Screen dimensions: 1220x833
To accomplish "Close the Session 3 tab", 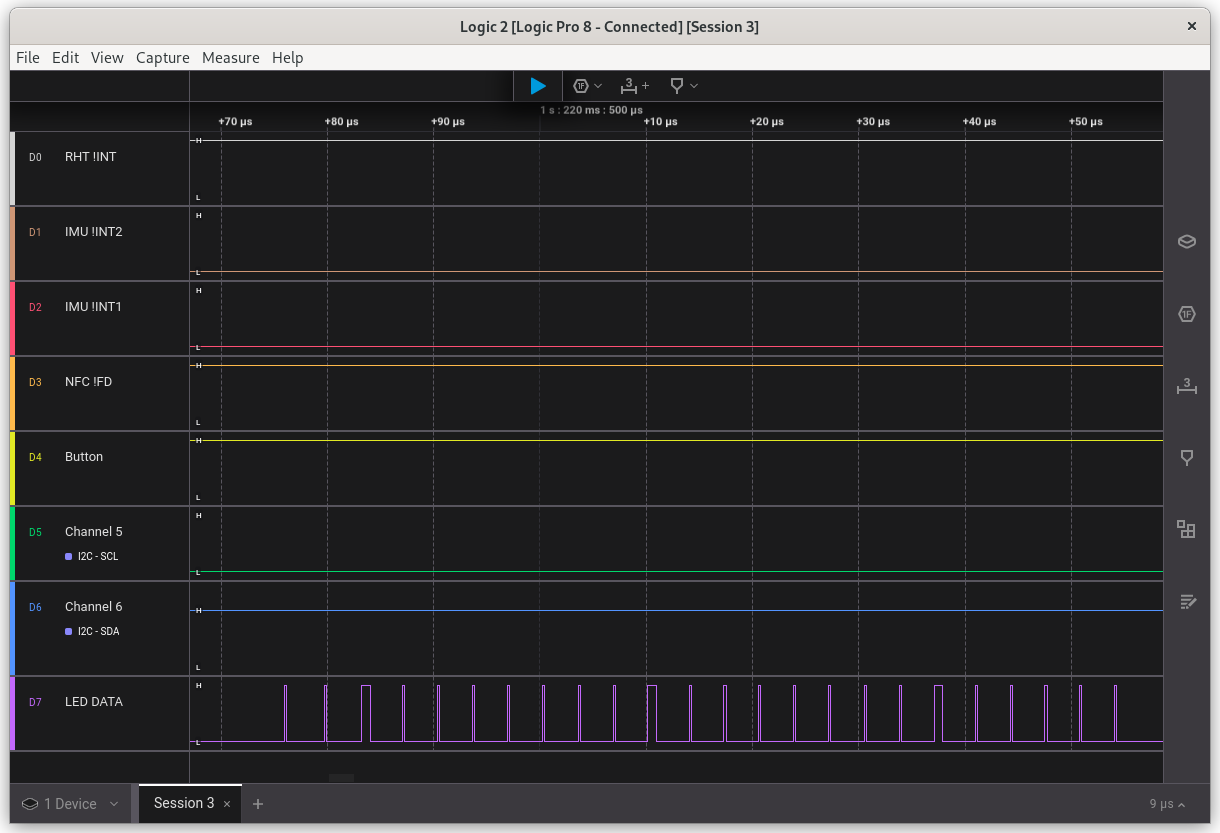I will 227,804.
